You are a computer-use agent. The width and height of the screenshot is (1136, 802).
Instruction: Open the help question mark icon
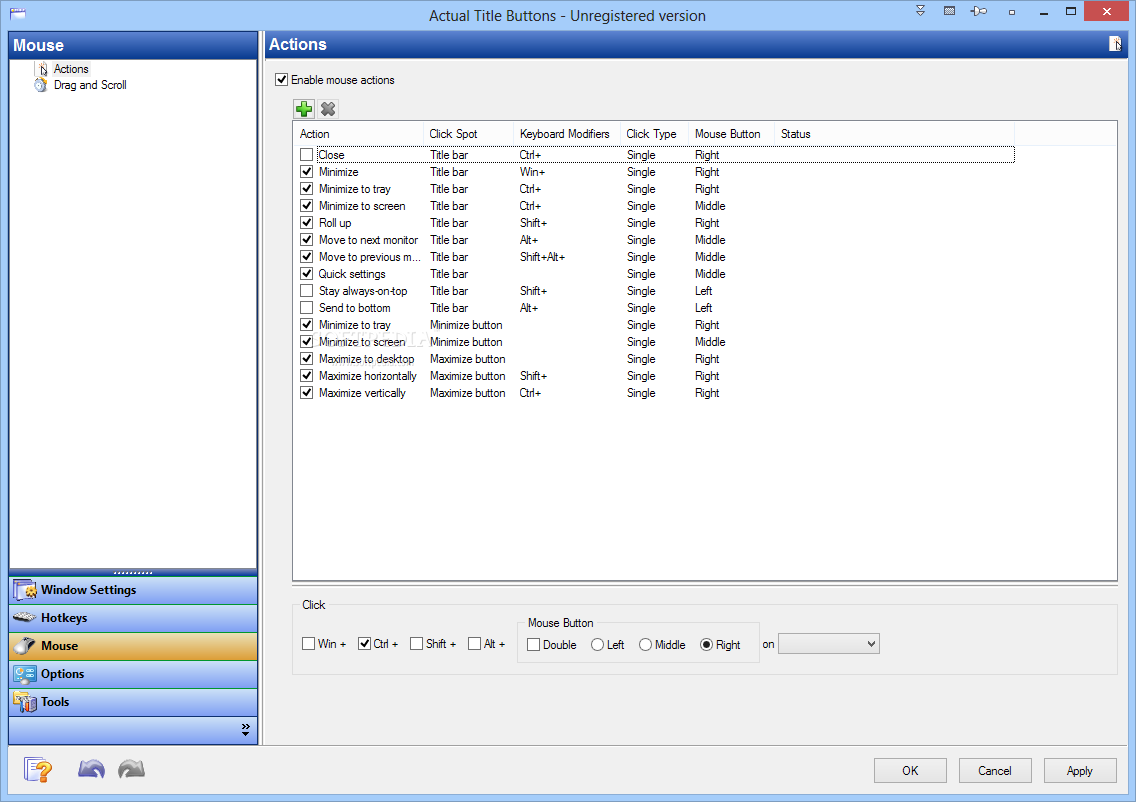click(38, 769)
